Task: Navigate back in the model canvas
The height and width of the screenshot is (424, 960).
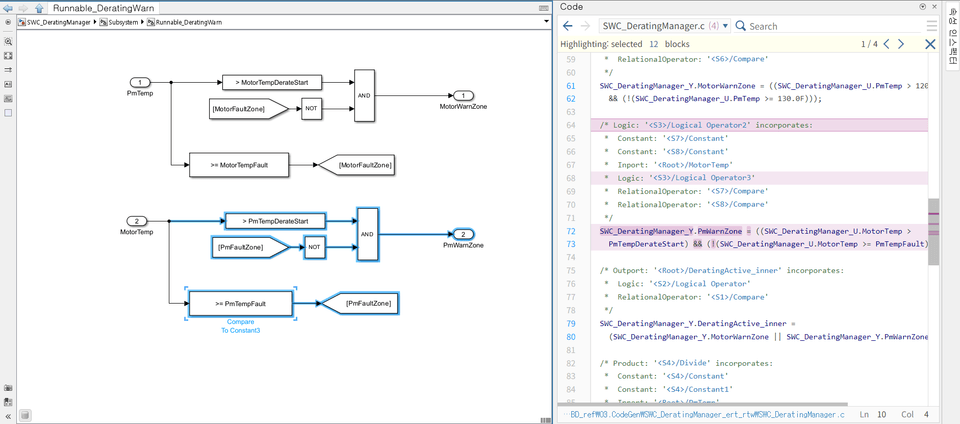Action: click(8, 9)
